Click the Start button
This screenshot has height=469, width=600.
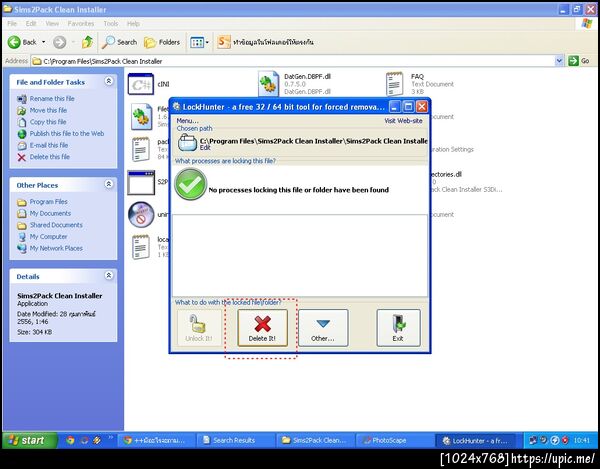point(29,440)
